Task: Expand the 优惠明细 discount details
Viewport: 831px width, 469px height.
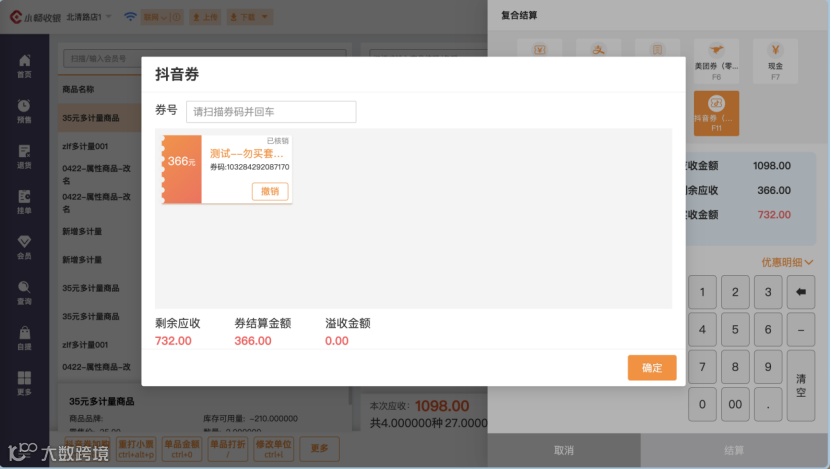Action: point(787,262)
